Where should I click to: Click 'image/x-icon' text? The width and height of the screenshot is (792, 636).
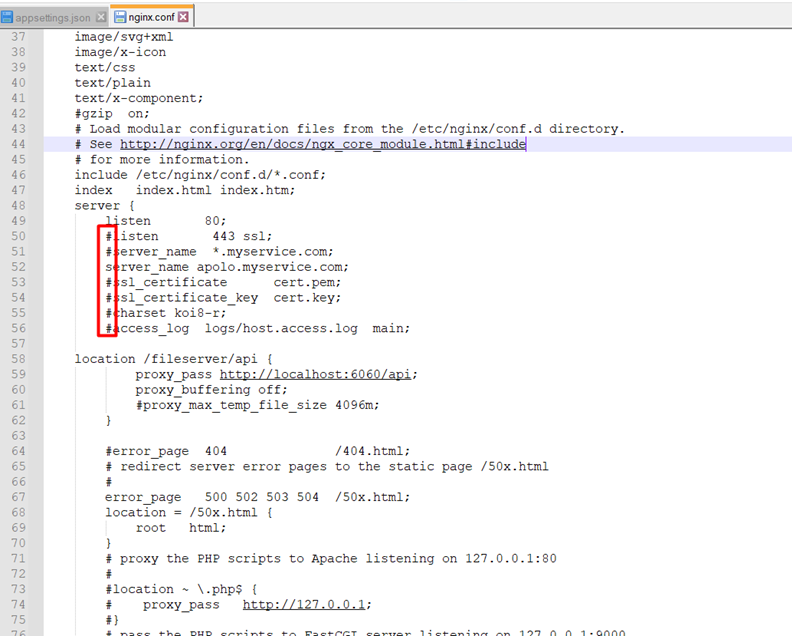pos(120,52)
